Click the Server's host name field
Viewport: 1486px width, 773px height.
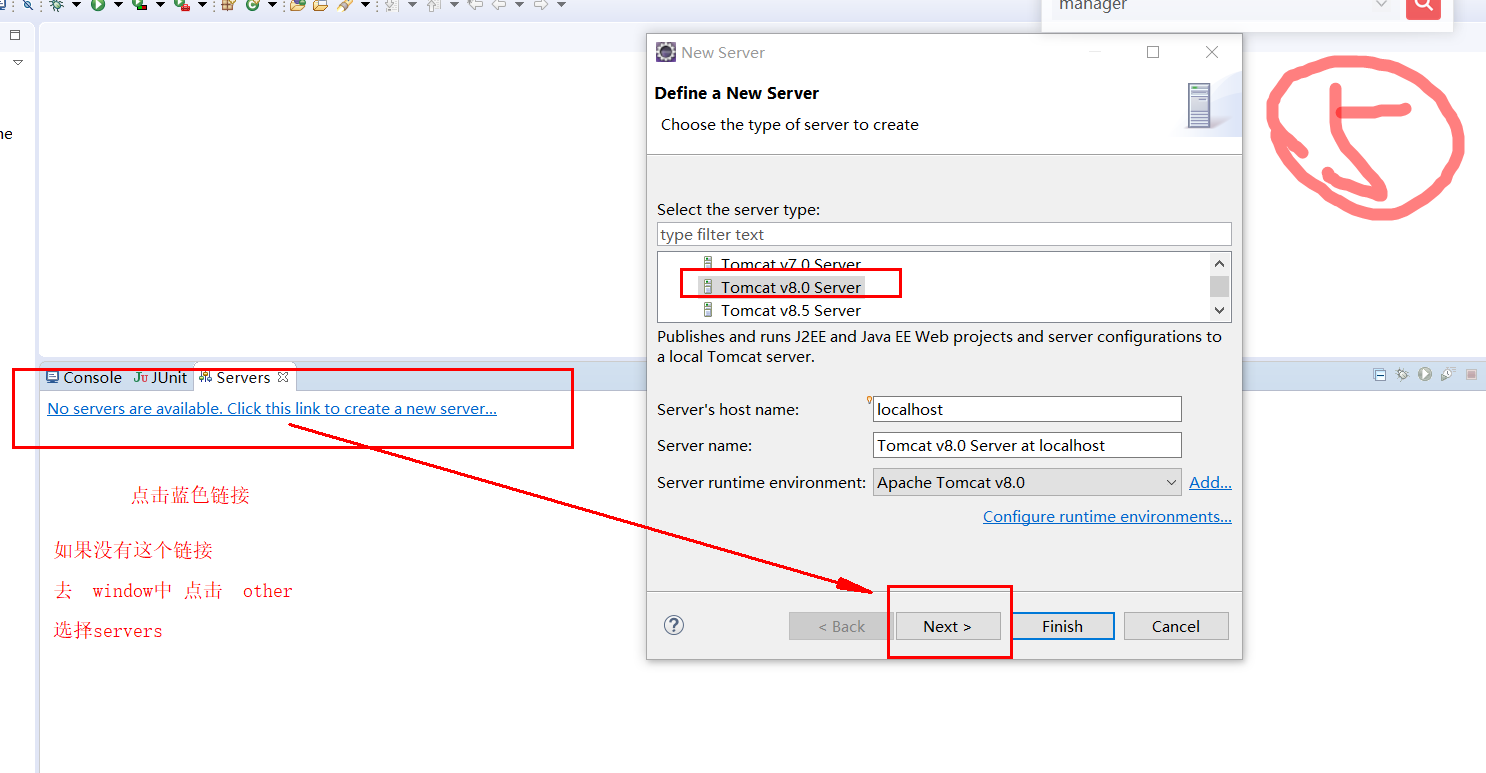click(x=1027, y=409)
